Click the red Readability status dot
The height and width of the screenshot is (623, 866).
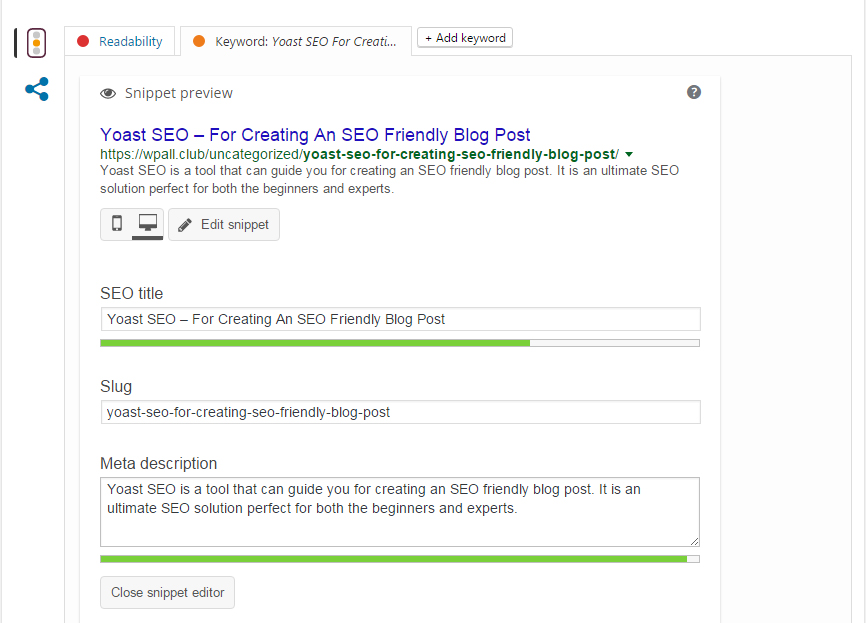[83, 41]
